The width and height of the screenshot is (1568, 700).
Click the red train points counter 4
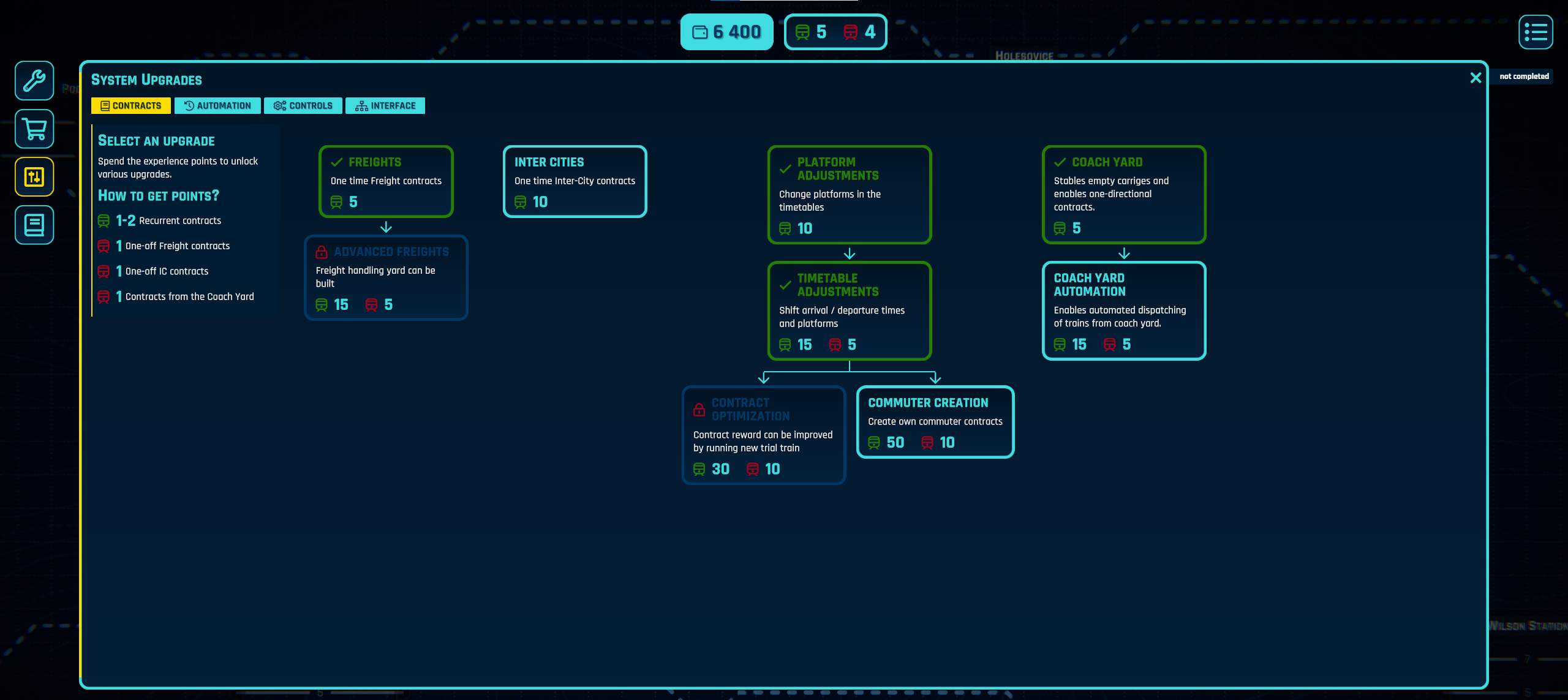[x=859, y=32]
